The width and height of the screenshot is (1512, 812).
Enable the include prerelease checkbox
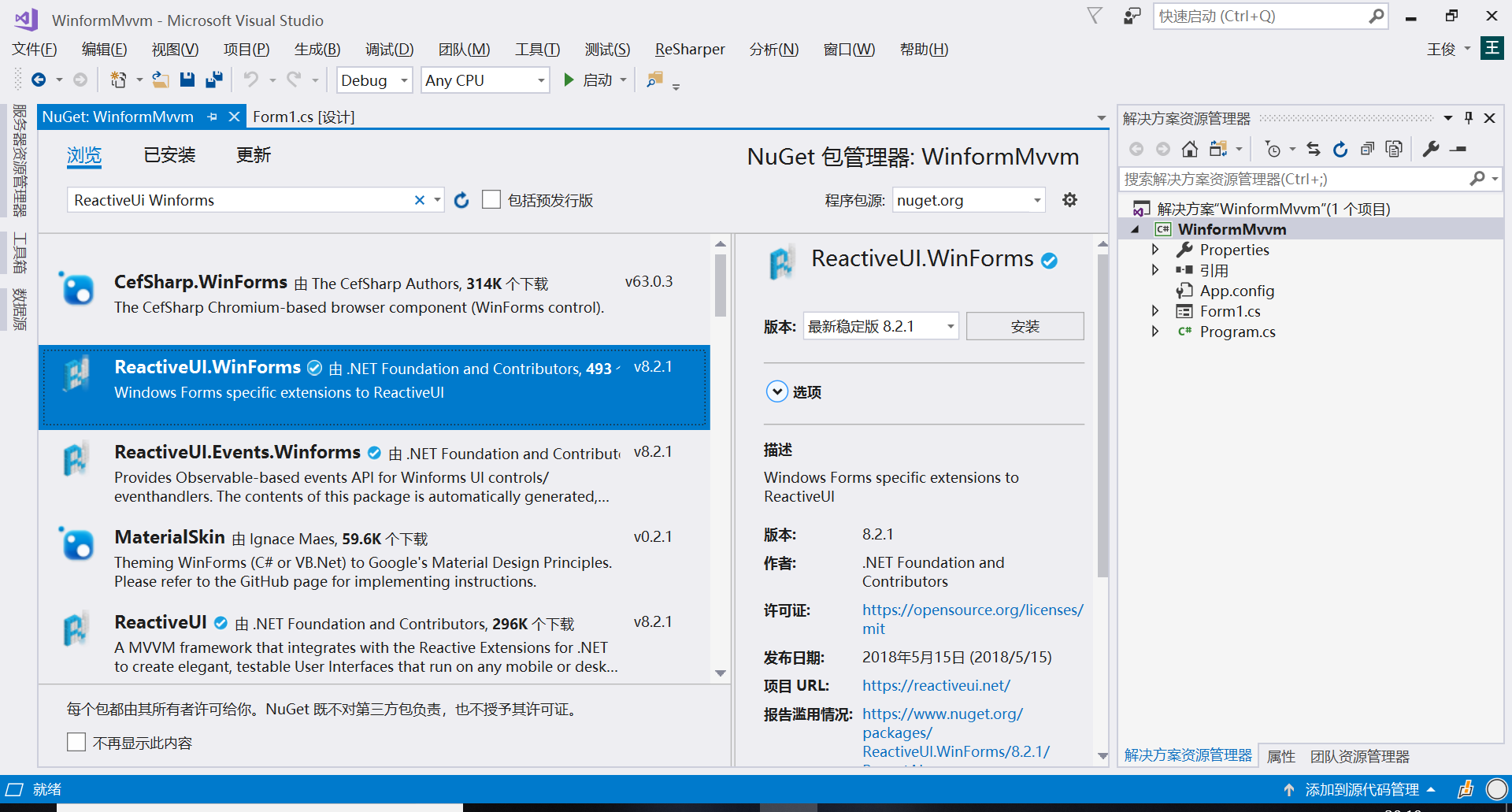(491, 200)
